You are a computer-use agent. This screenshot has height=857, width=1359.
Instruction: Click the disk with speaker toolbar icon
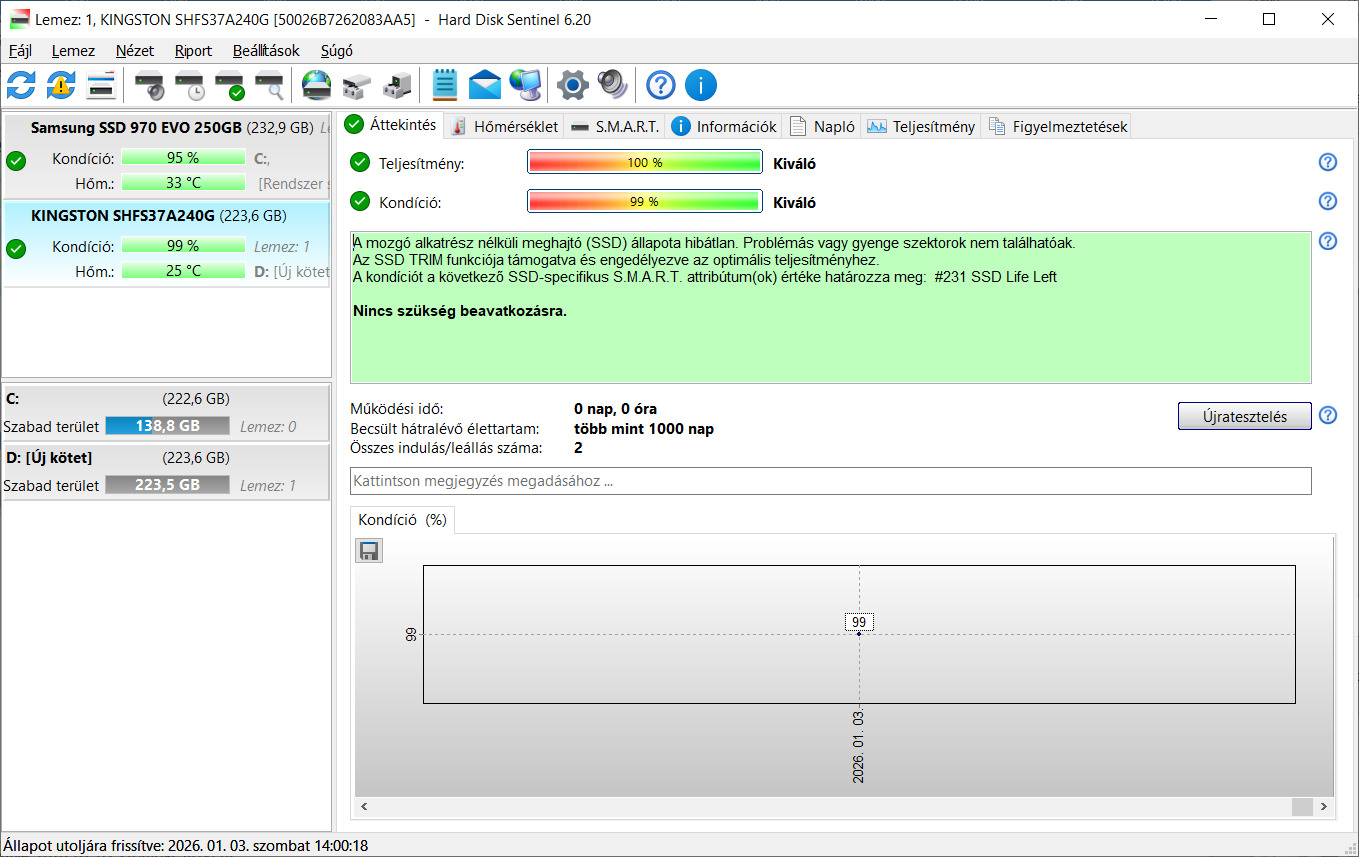tap(150, 86)
